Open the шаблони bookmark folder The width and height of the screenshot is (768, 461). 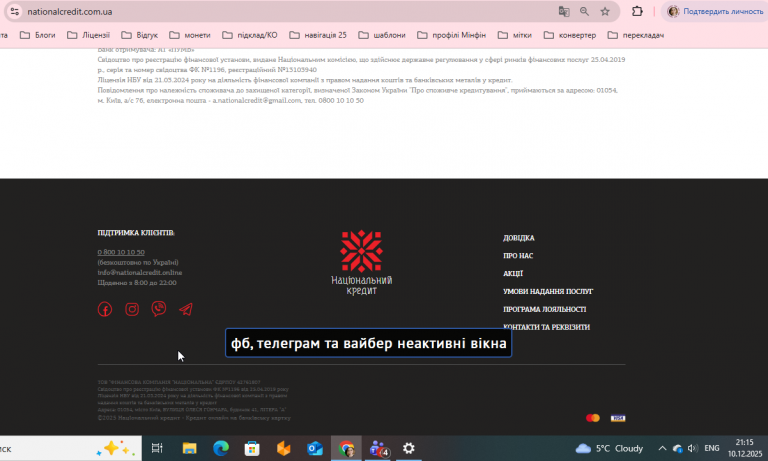tap(382, 35)
